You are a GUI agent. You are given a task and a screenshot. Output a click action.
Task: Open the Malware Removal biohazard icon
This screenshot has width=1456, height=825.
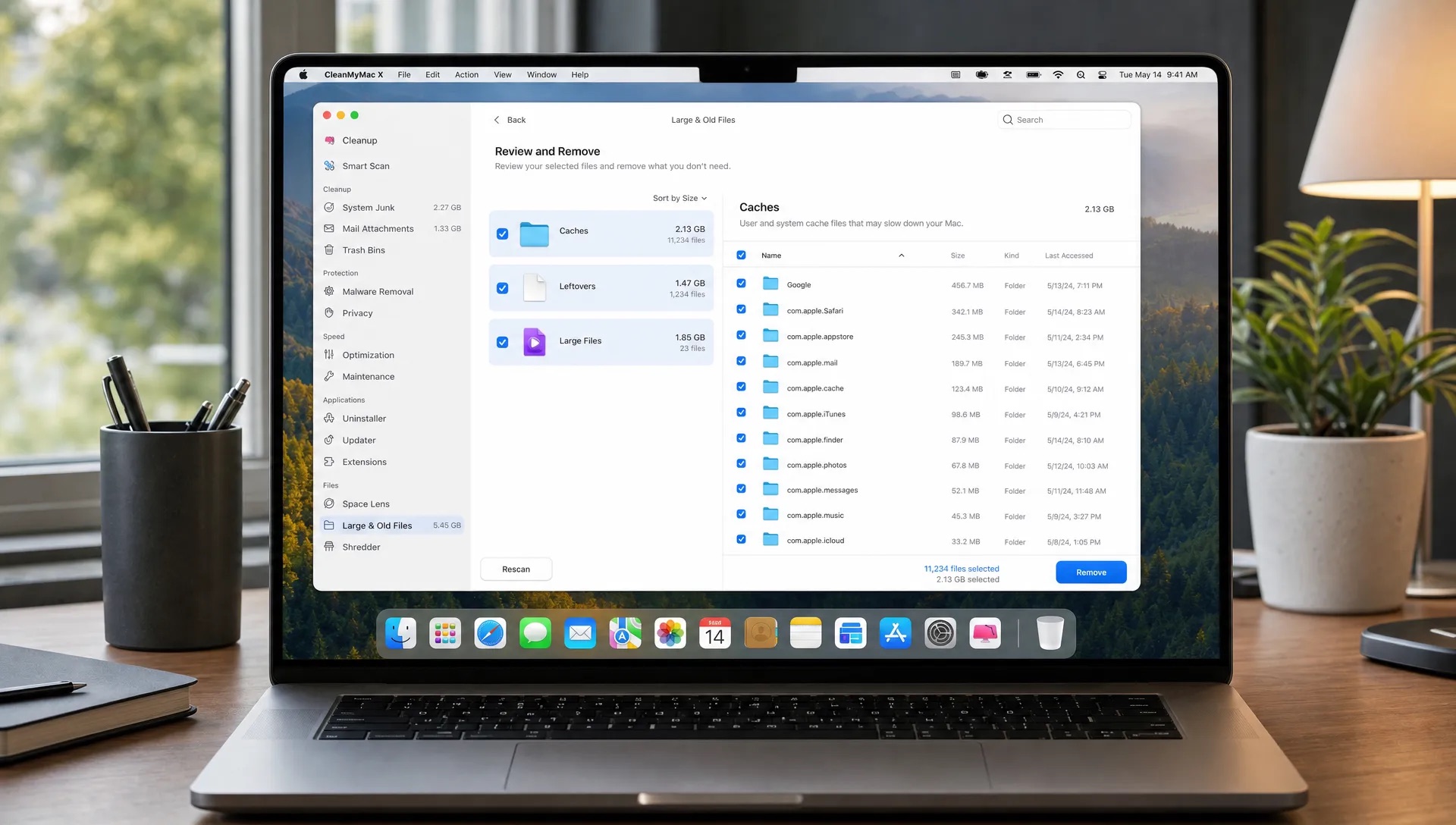pyautogui.click(x=329, y=292)
